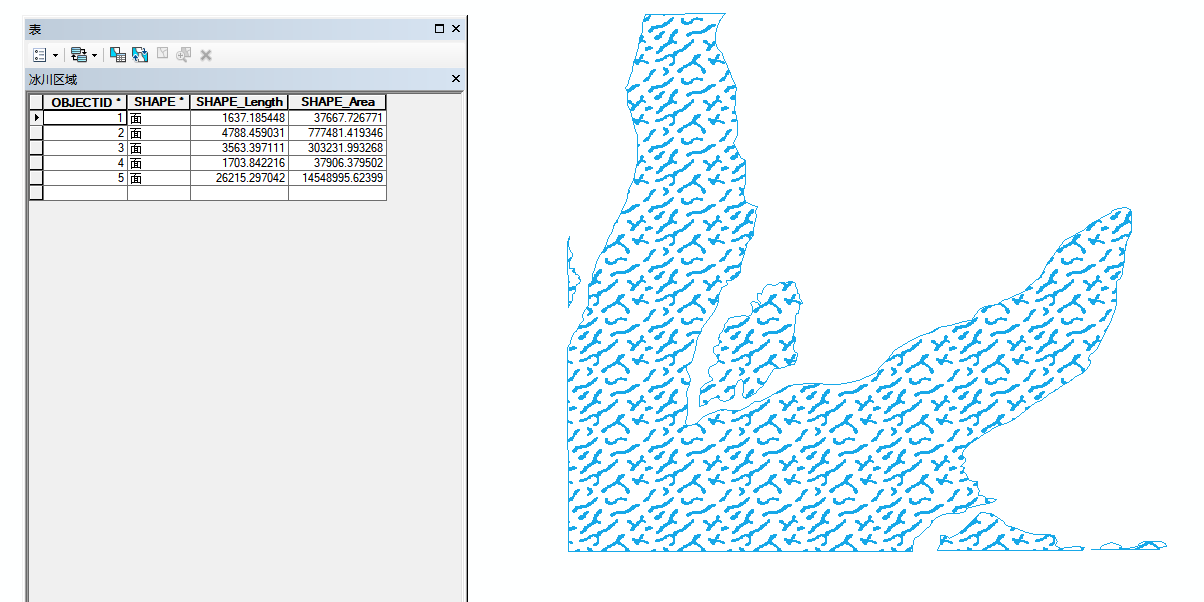This screenshot has height=602, width=1204.
Task: Click the Select By Attributes icon
Action: click(x=118, y=55)
